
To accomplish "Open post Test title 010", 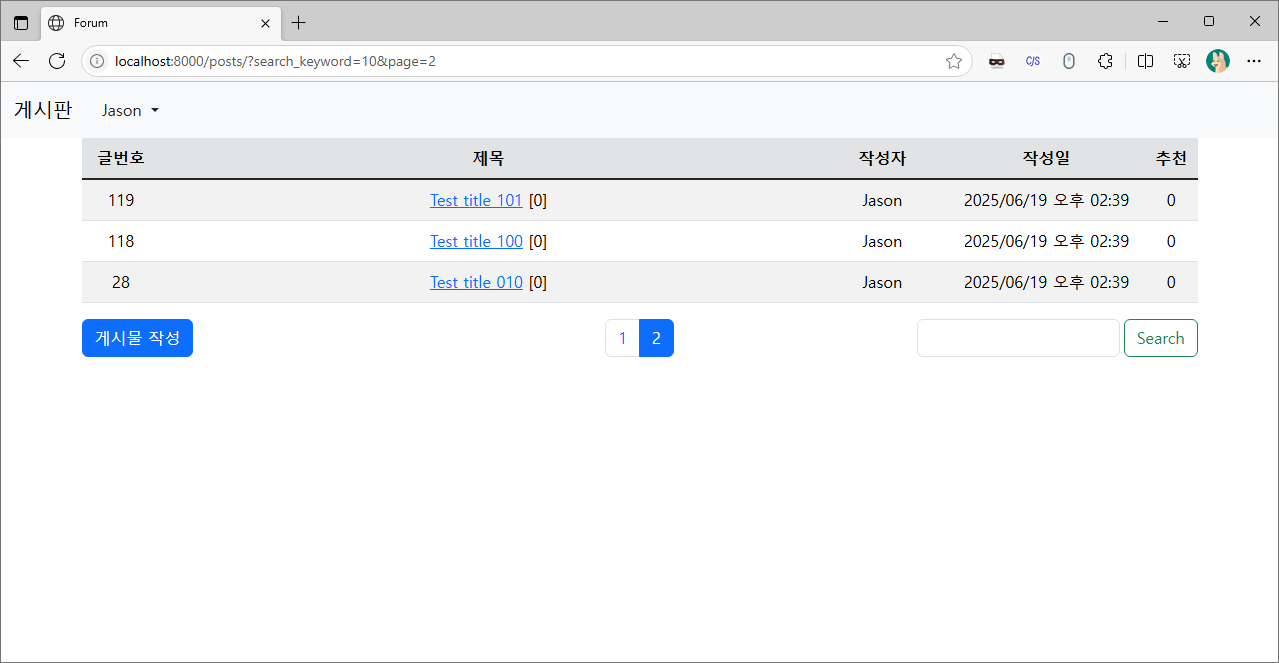I will pyautogui.click(x=476, y=282).
